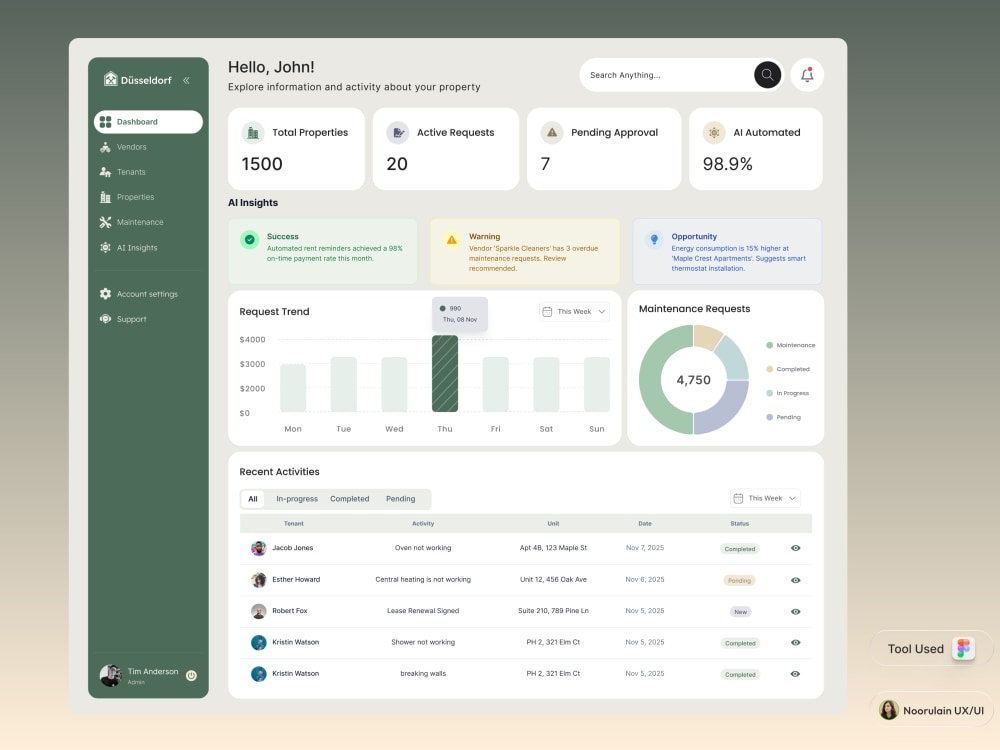The image size is (1000, 750).
Task: Click Completed status badge for Jacob Jones
Action: coord(740,548)
